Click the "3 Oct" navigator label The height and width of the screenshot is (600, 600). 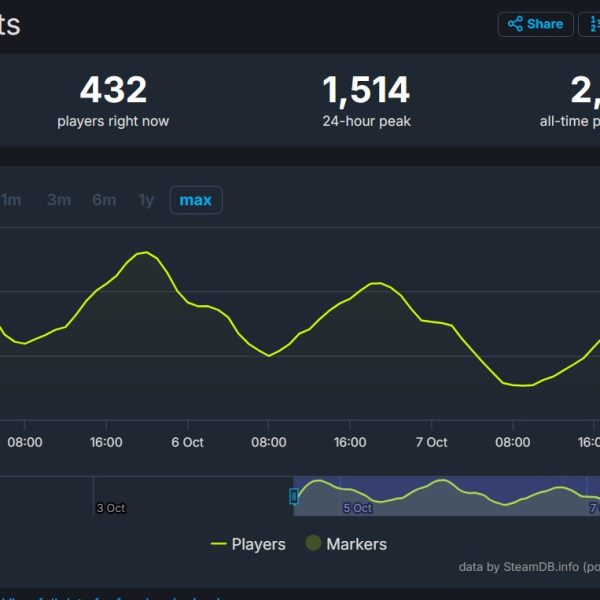[x=111, y=508]
